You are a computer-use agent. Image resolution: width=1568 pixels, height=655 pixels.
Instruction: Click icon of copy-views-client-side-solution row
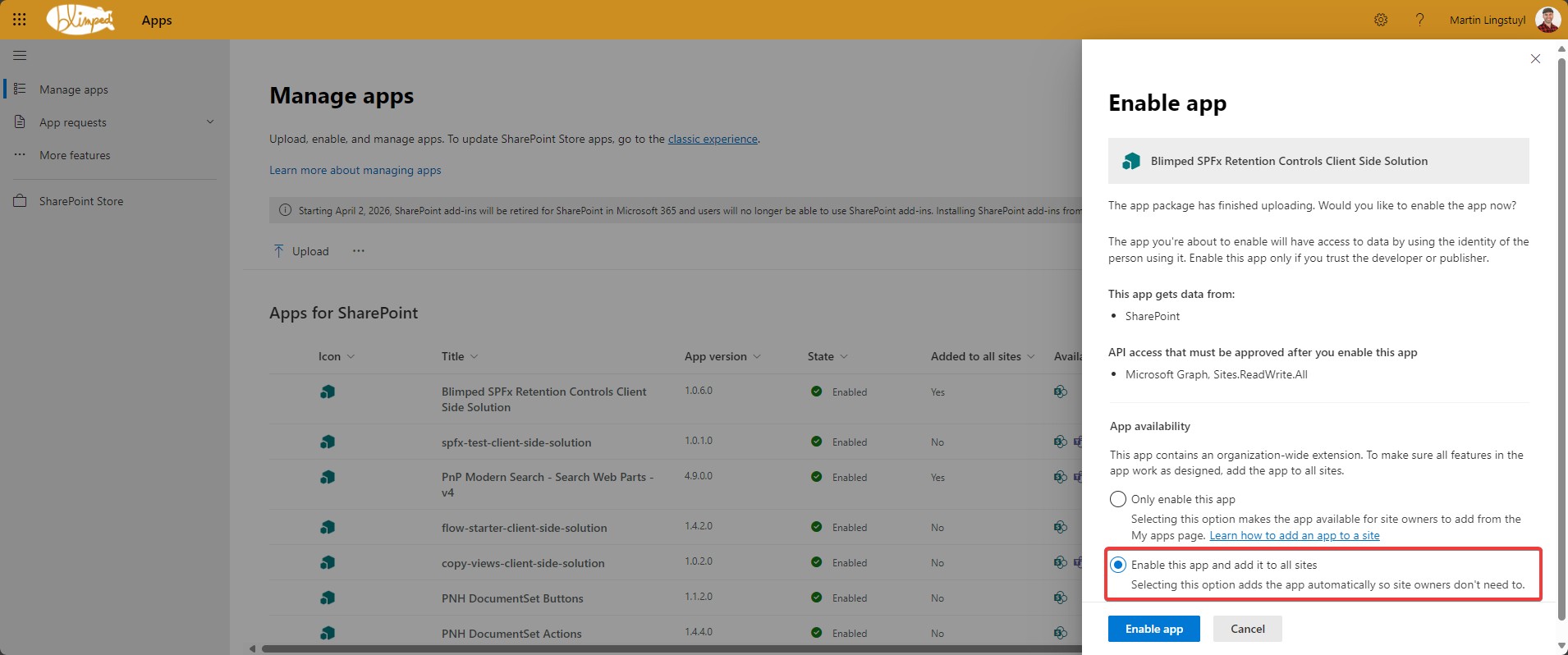coord(328,563)
